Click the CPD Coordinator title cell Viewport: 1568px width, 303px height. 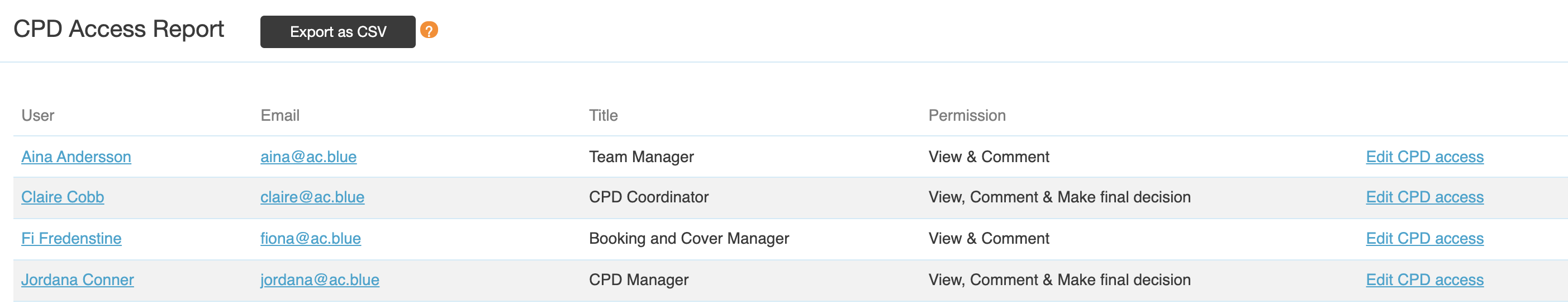(x=648, y=197)
